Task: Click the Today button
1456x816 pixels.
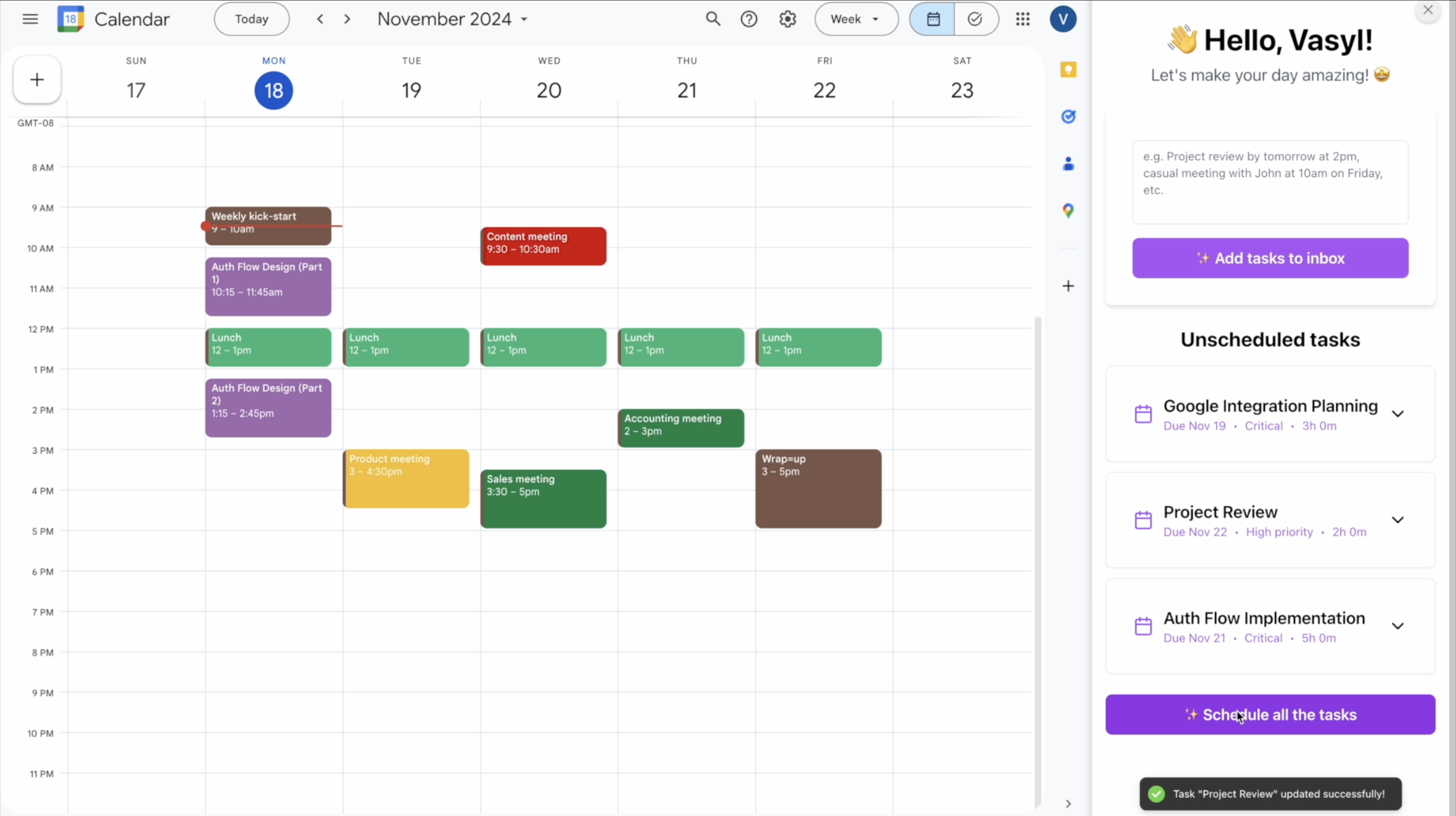Action: coord(252,19)
